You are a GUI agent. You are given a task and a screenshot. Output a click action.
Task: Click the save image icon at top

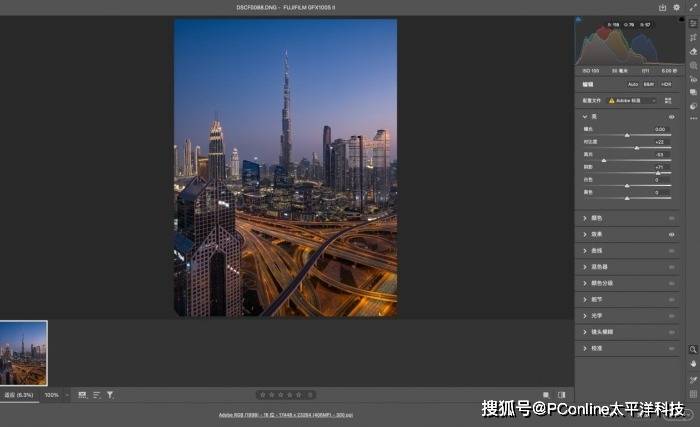pyautogui.click(x=662, y=7)
